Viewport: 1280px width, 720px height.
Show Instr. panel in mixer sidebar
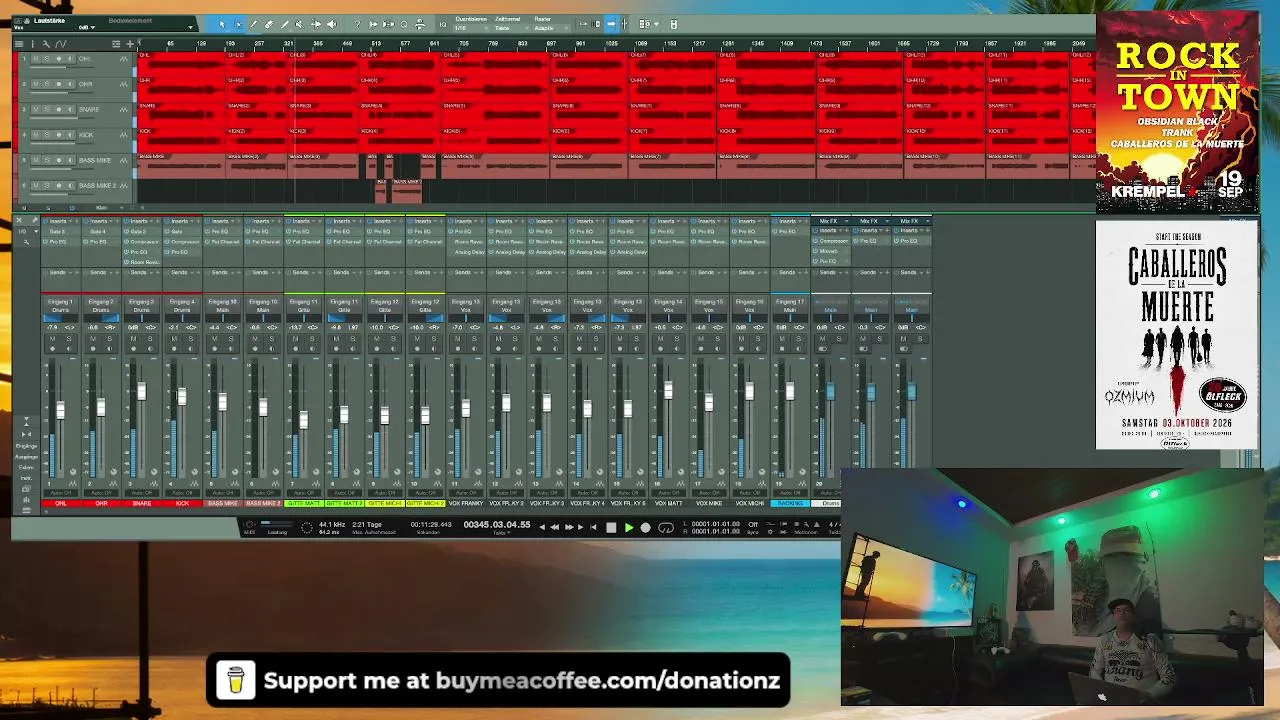pyautogui.click(x=26, y=478)
